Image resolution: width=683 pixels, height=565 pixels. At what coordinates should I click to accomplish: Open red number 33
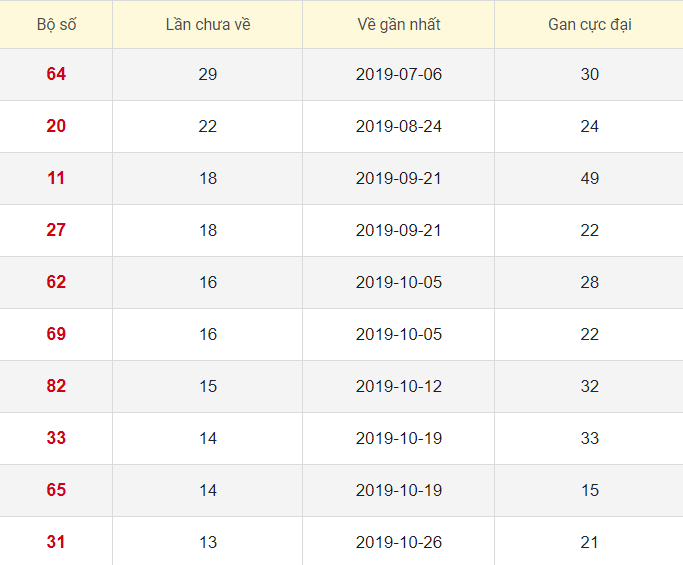pyautogui.click(x=56, y=438)
